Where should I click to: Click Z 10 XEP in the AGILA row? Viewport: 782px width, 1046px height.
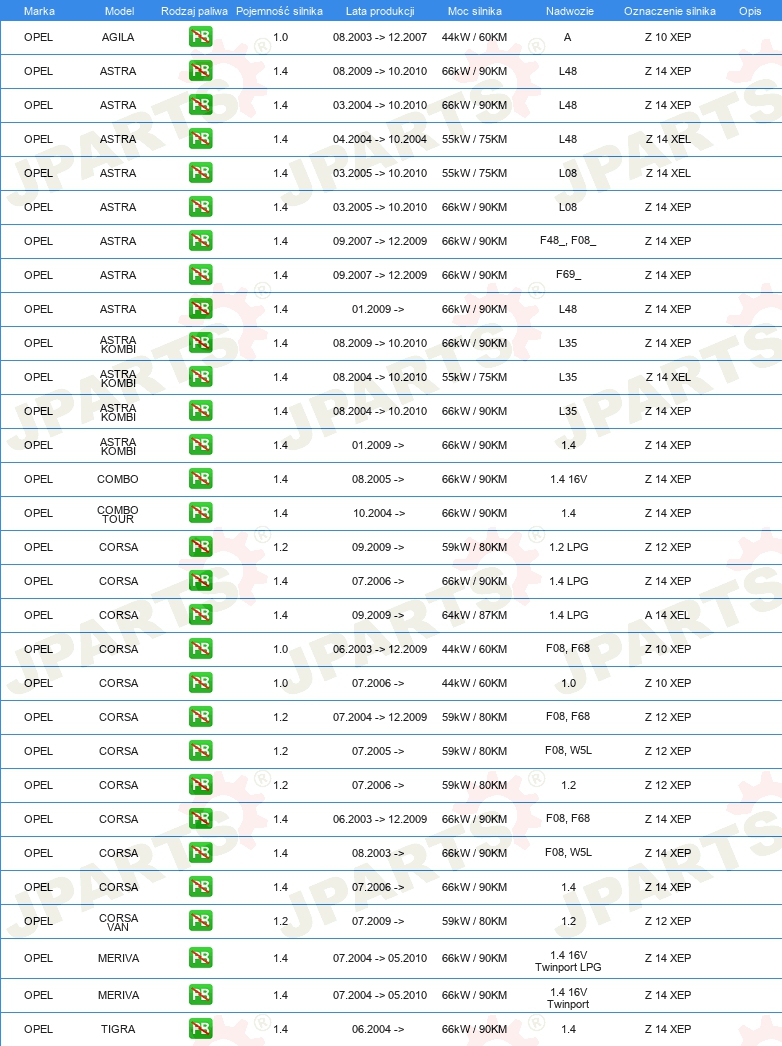tap(668, 37)
